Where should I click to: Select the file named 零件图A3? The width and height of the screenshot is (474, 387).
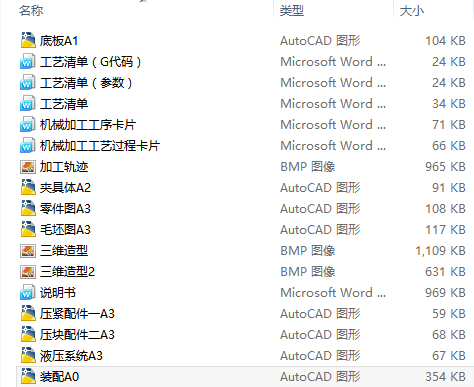65,209
